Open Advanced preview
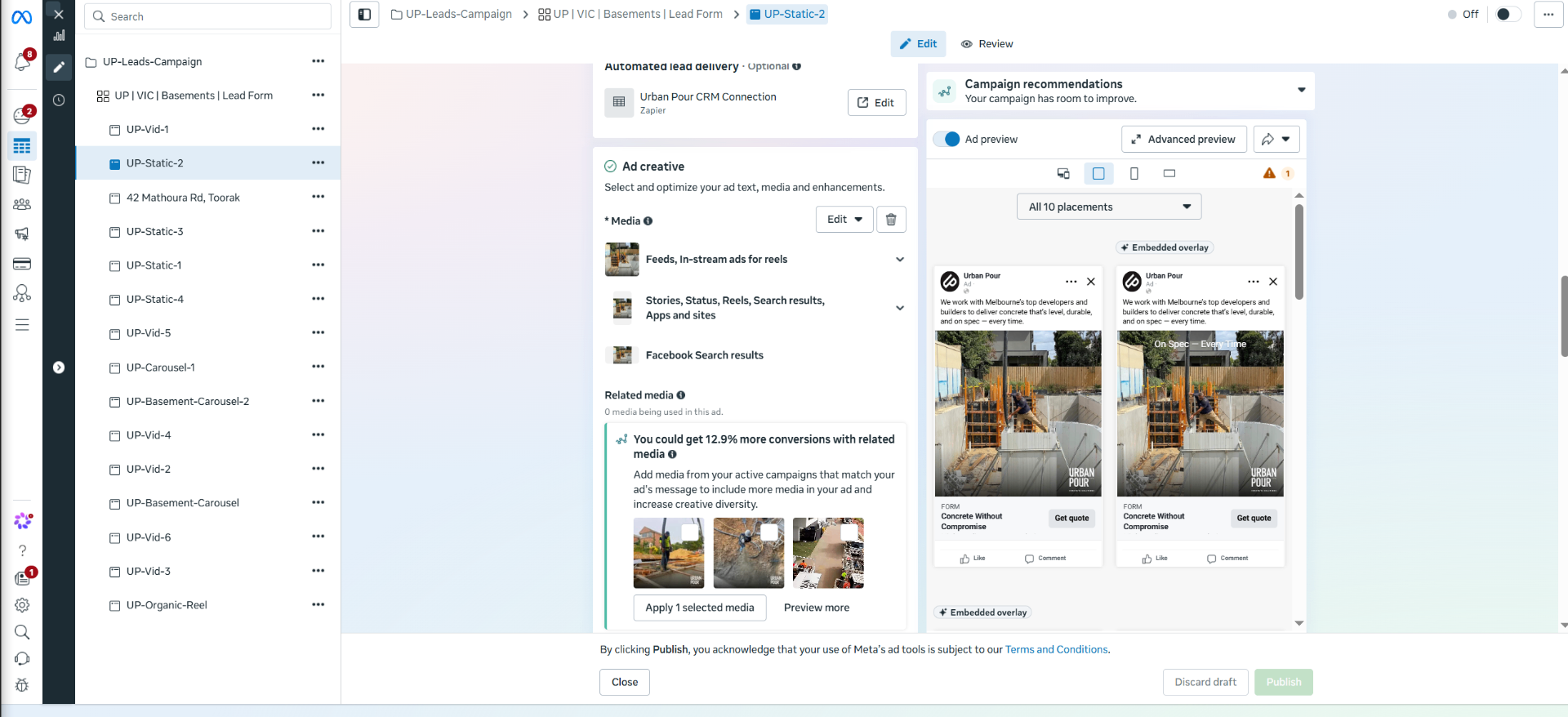Image resolution: width=1568 pixels, height=717 pixels. pyautogui.click(x=1183, y=139)
